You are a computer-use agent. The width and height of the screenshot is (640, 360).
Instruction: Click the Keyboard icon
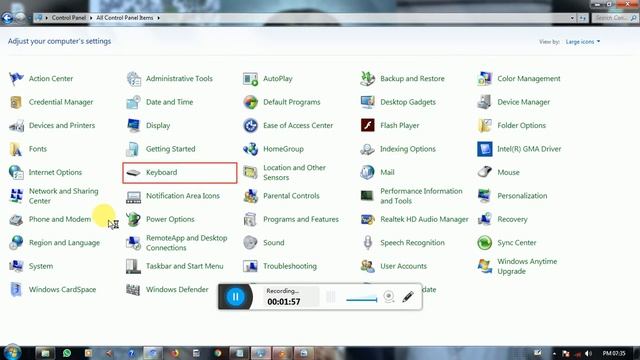(x=133, y=173)
